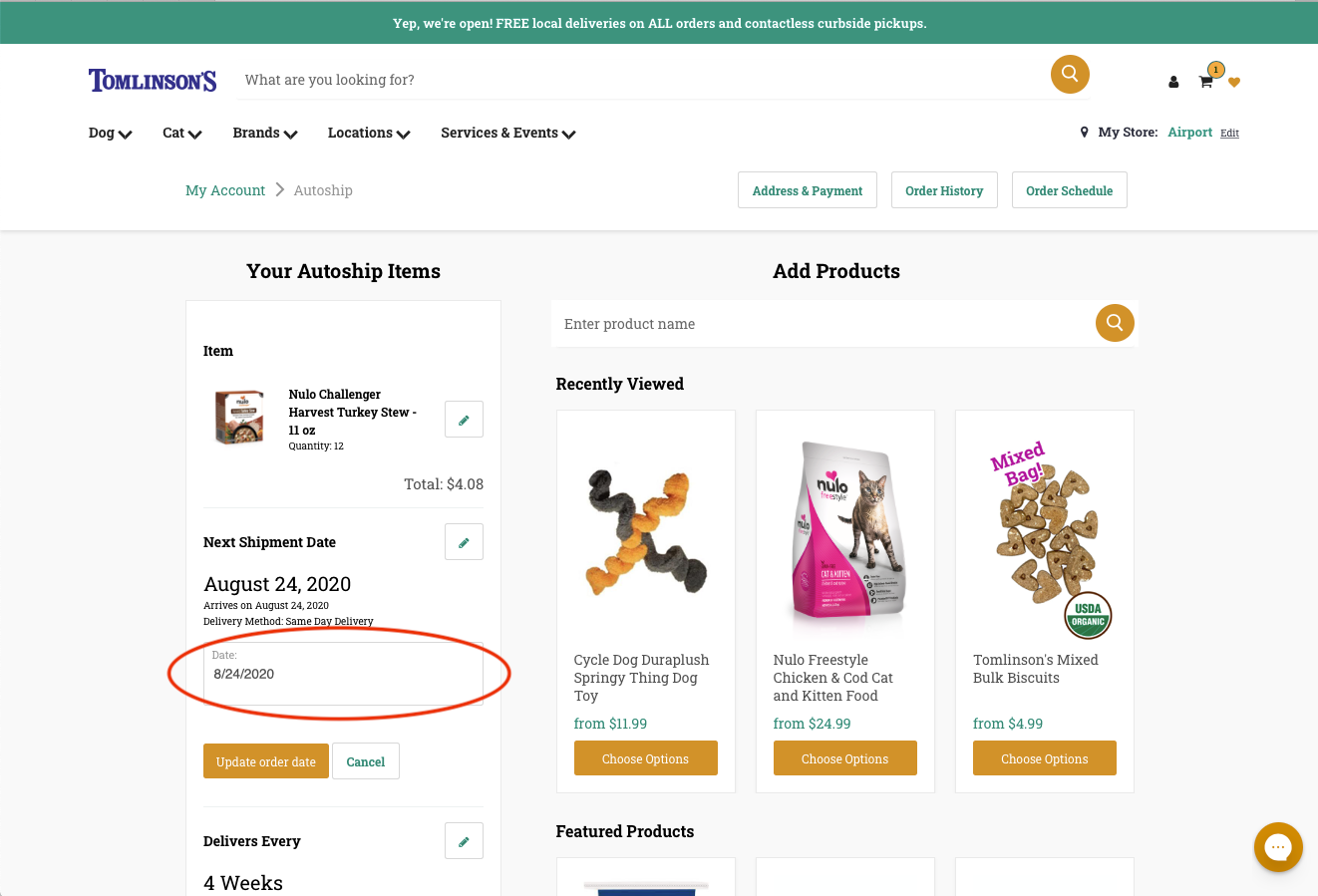
Task: Open the Order History tab
Action: pos(944,190)
